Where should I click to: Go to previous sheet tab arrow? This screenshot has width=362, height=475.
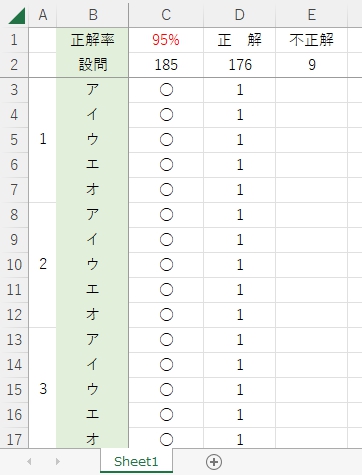(x=29, y=462)
